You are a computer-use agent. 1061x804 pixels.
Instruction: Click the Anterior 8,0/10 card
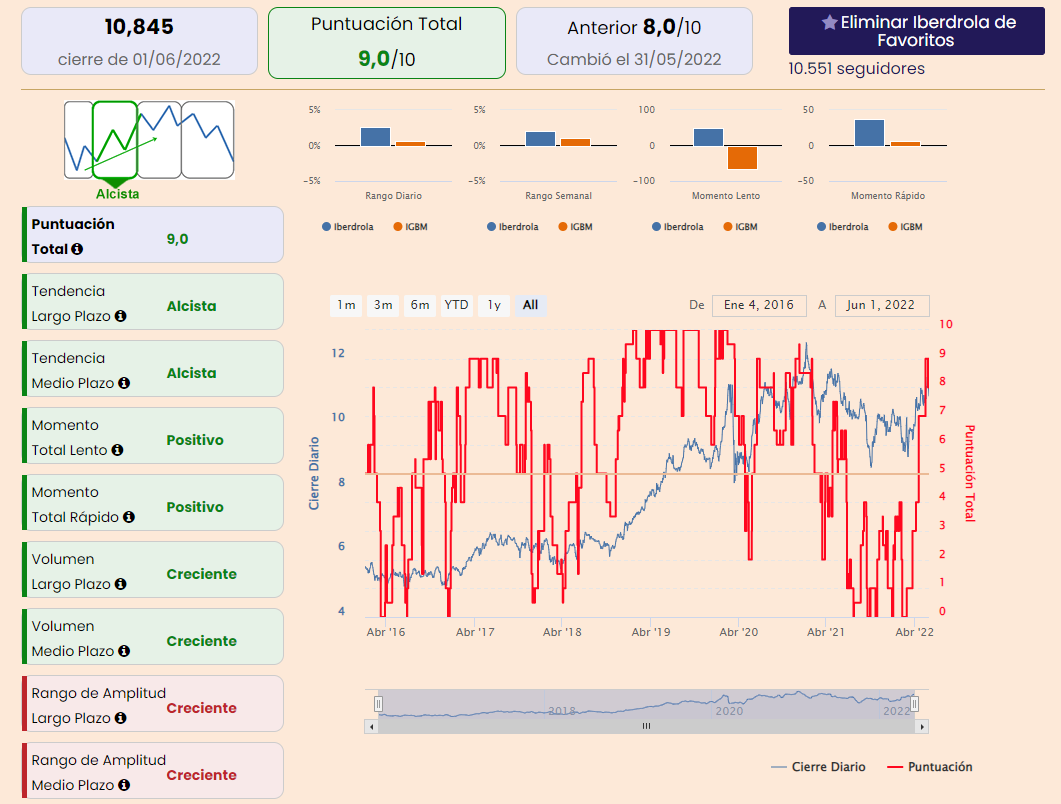click(x=635, y=41)
